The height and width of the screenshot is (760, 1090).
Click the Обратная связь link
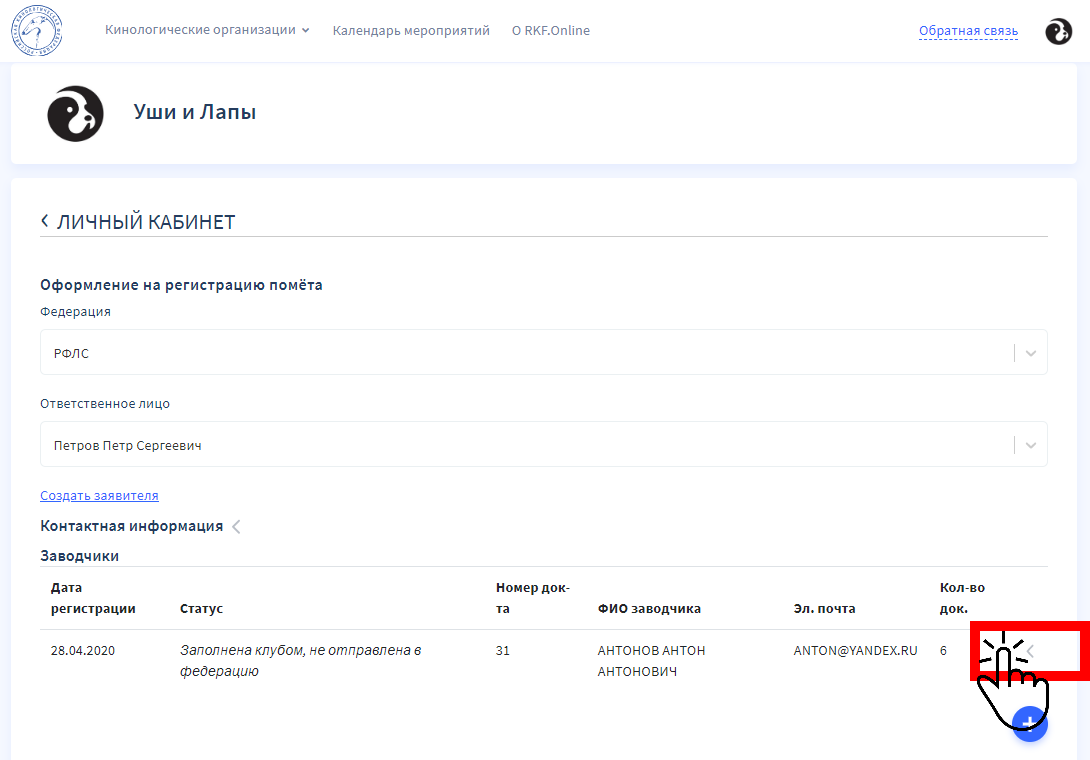(x=968, y=31)
